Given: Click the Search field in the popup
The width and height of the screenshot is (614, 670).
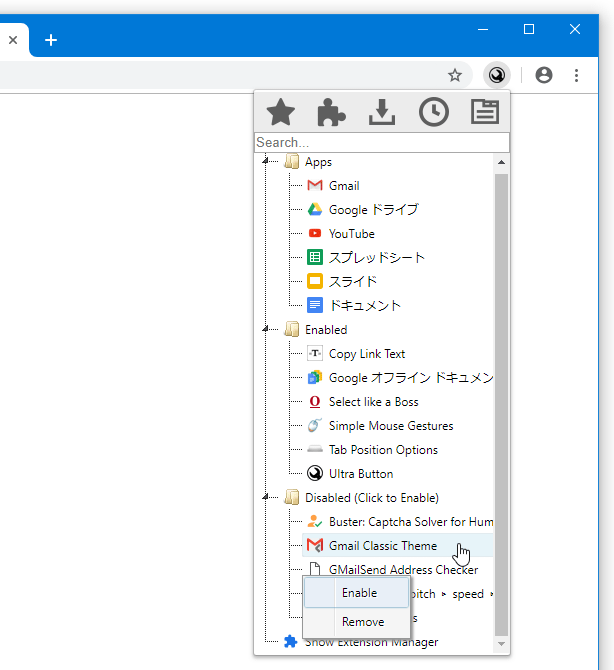Looking at the screenshot, I should tap(382, 142).
